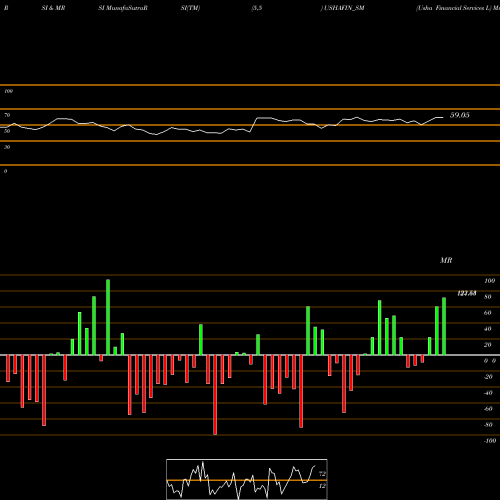Click the MR axis label 20
The height and width of the screenshot is (500, 500).
488,345
